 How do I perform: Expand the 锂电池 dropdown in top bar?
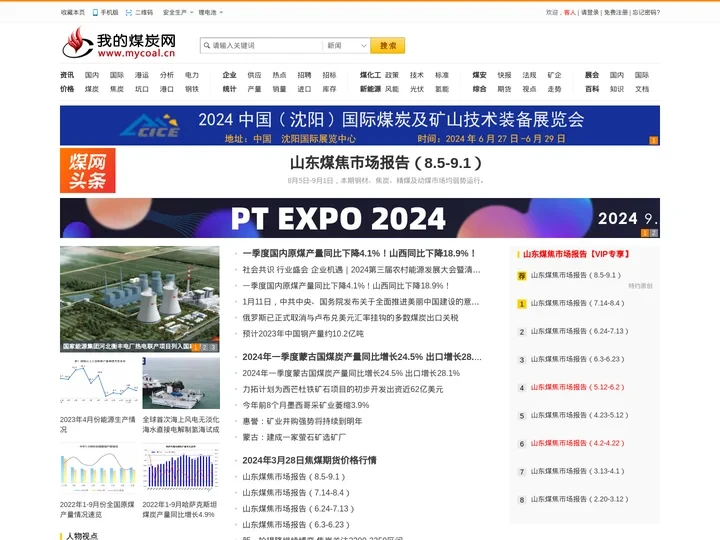point(211,12)
